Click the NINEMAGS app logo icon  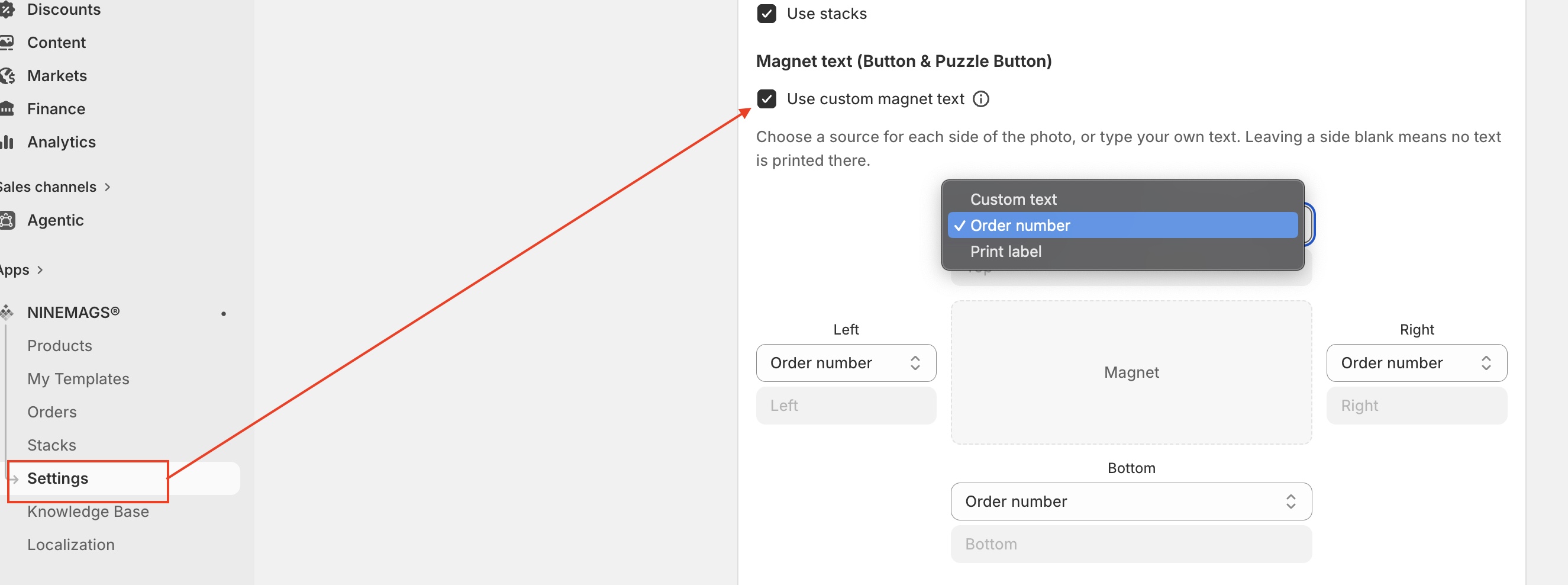pos(7,313)
